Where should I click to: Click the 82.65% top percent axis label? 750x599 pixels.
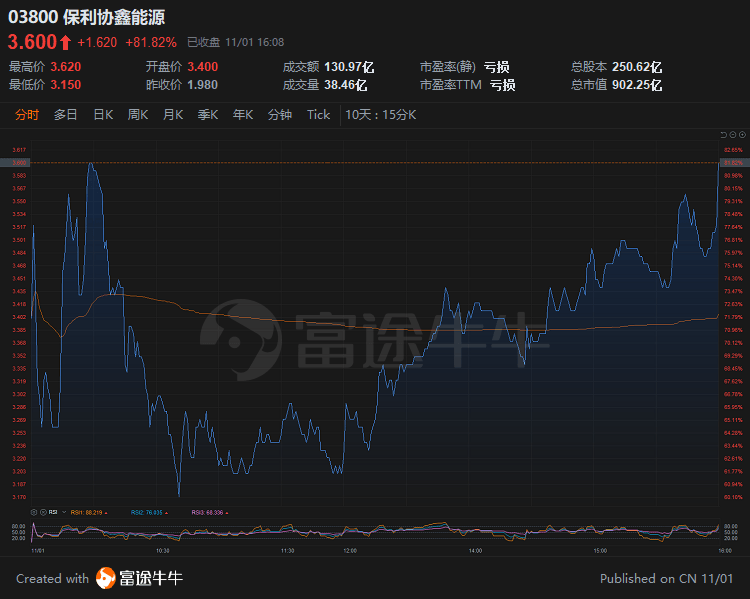click(734, 150)
